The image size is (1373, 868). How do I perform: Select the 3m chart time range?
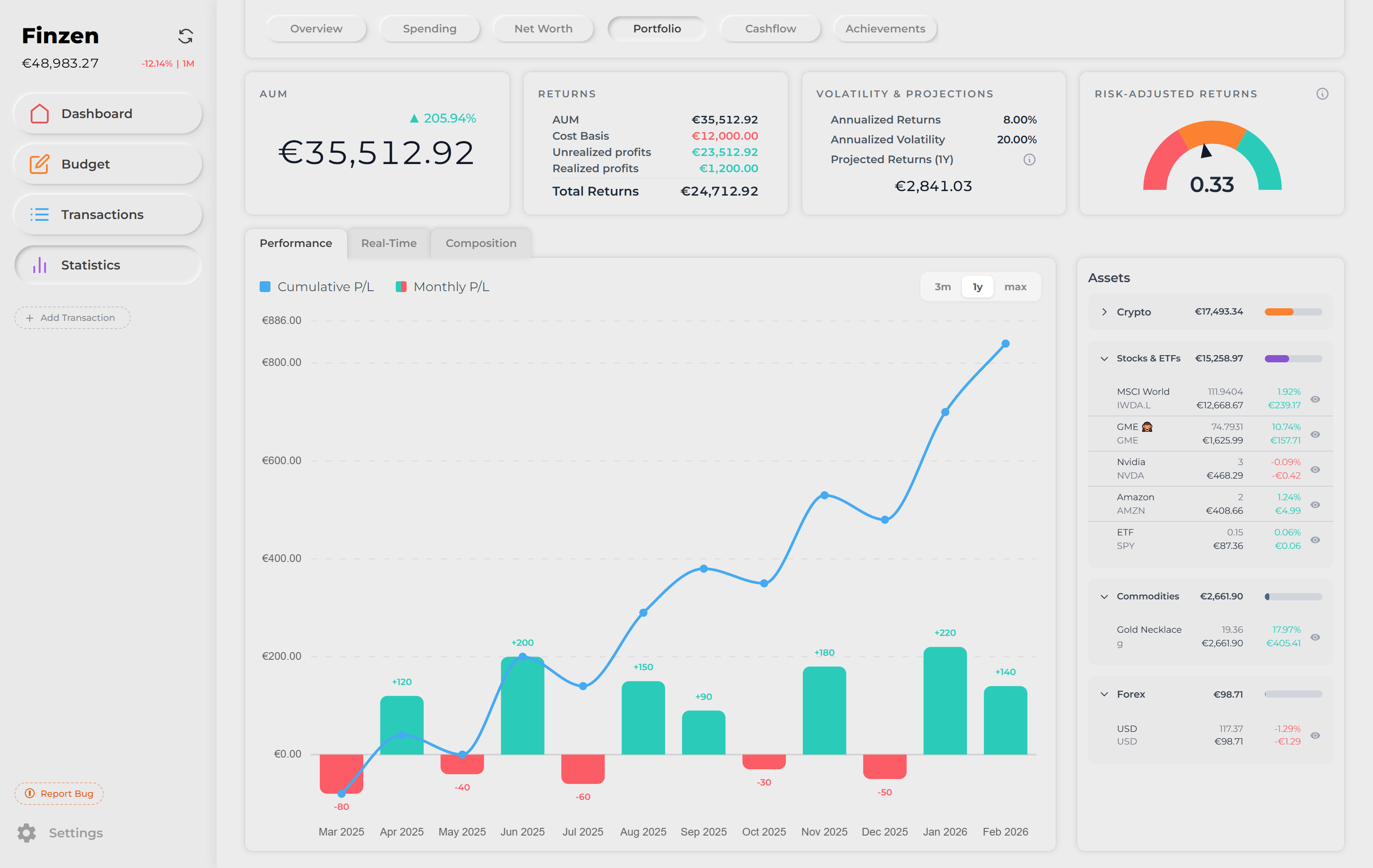pyautogui.click(x=942, y=287)
